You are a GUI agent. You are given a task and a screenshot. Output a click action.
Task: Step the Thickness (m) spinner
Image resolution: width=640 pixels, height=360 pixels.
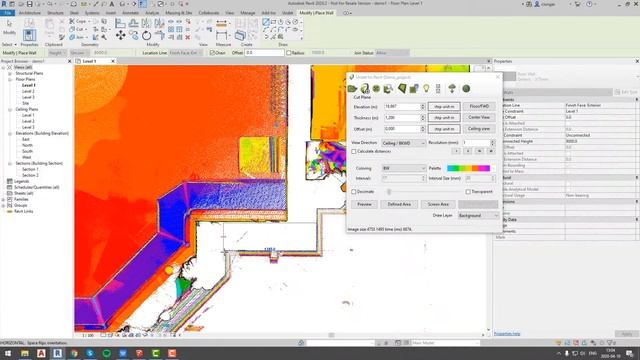coord(423,118)
